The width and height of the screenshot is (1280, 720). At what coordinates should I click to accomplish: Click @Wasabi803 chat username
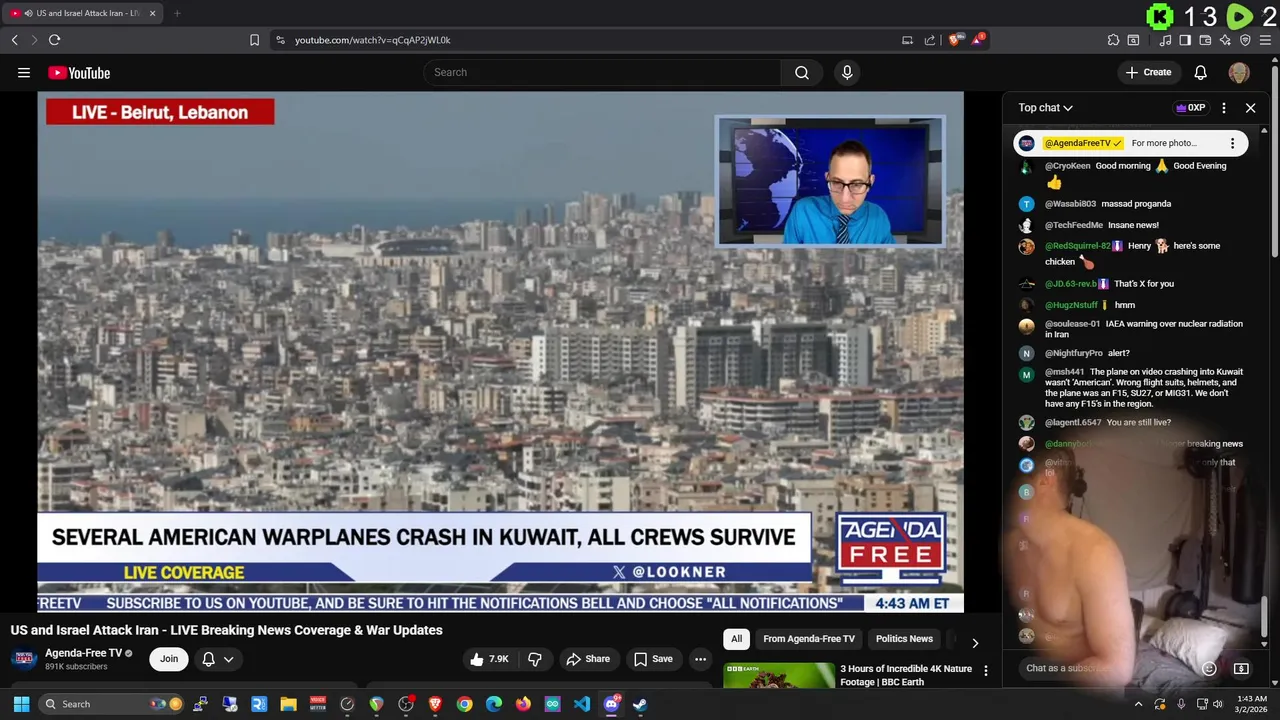pyautogui.click(x=1070, y=204)
